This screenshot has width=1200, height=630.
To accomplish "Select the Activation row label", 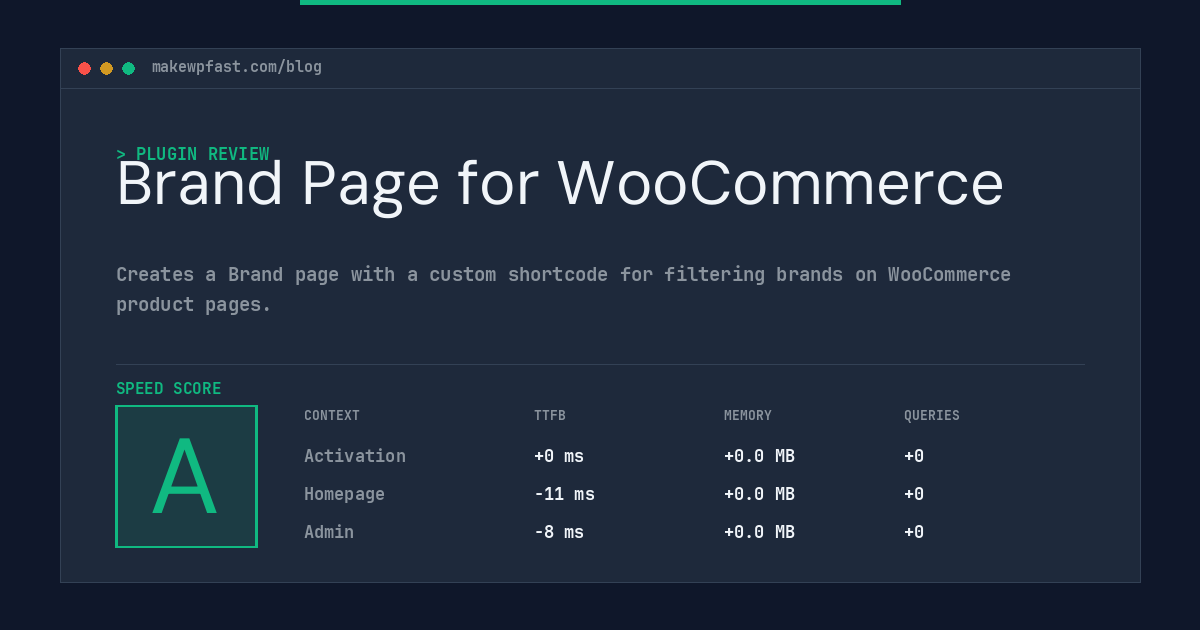I will pyautogui.click(x=355, y=456).
